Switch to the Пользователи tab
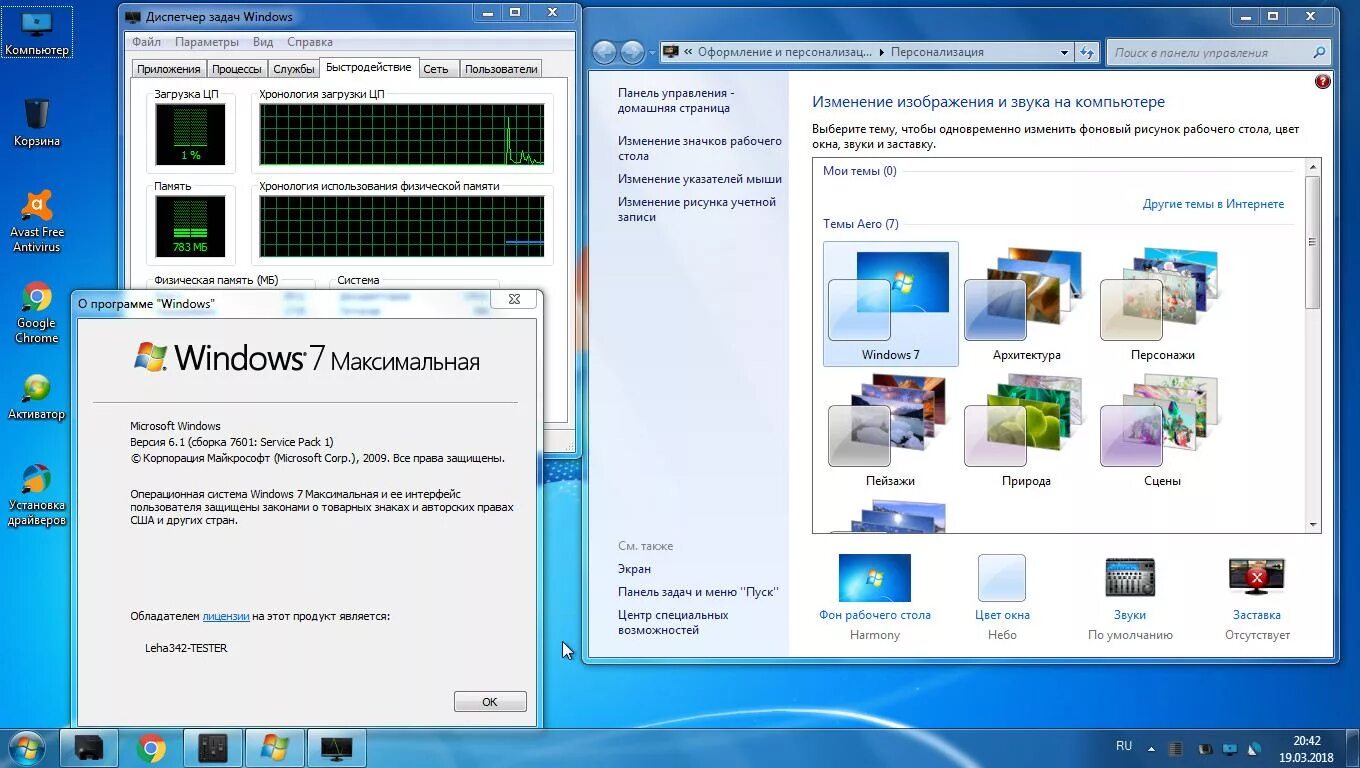Viewport: 1360px width, 768px height. tap(502, 69)
